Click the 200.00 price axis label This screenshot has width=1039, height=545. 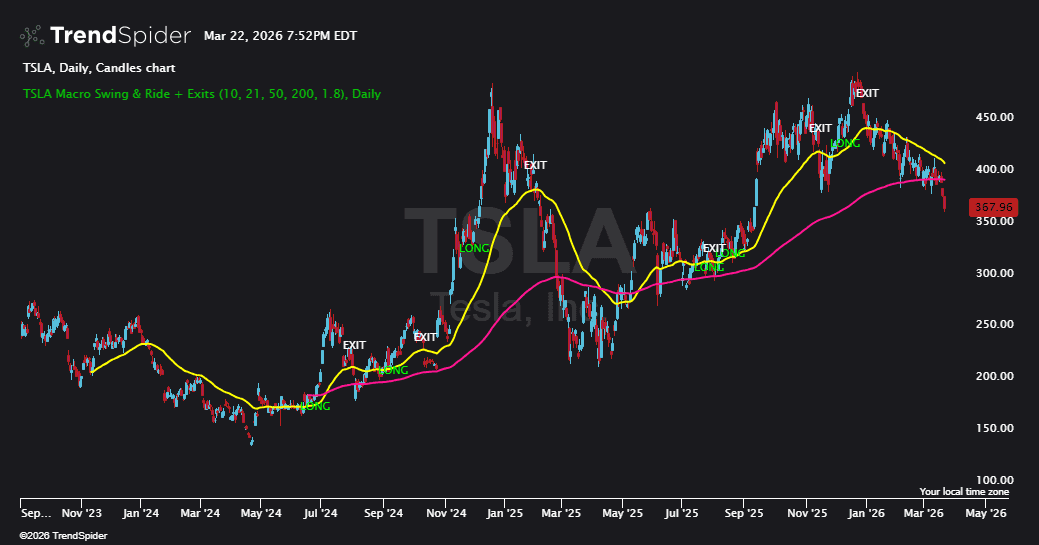994,376
